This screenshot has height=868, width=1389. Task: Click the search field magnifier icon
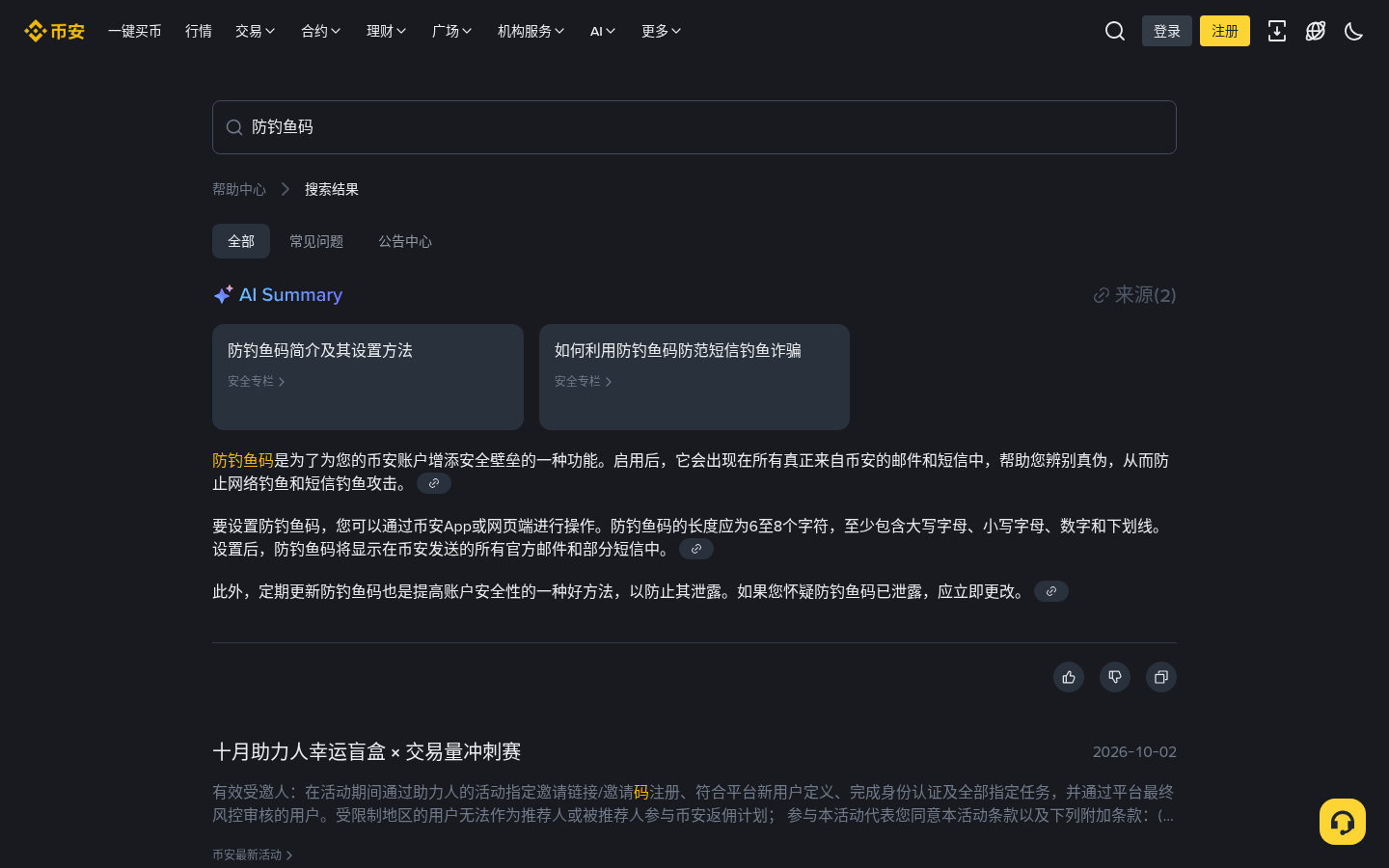[234, 127]
